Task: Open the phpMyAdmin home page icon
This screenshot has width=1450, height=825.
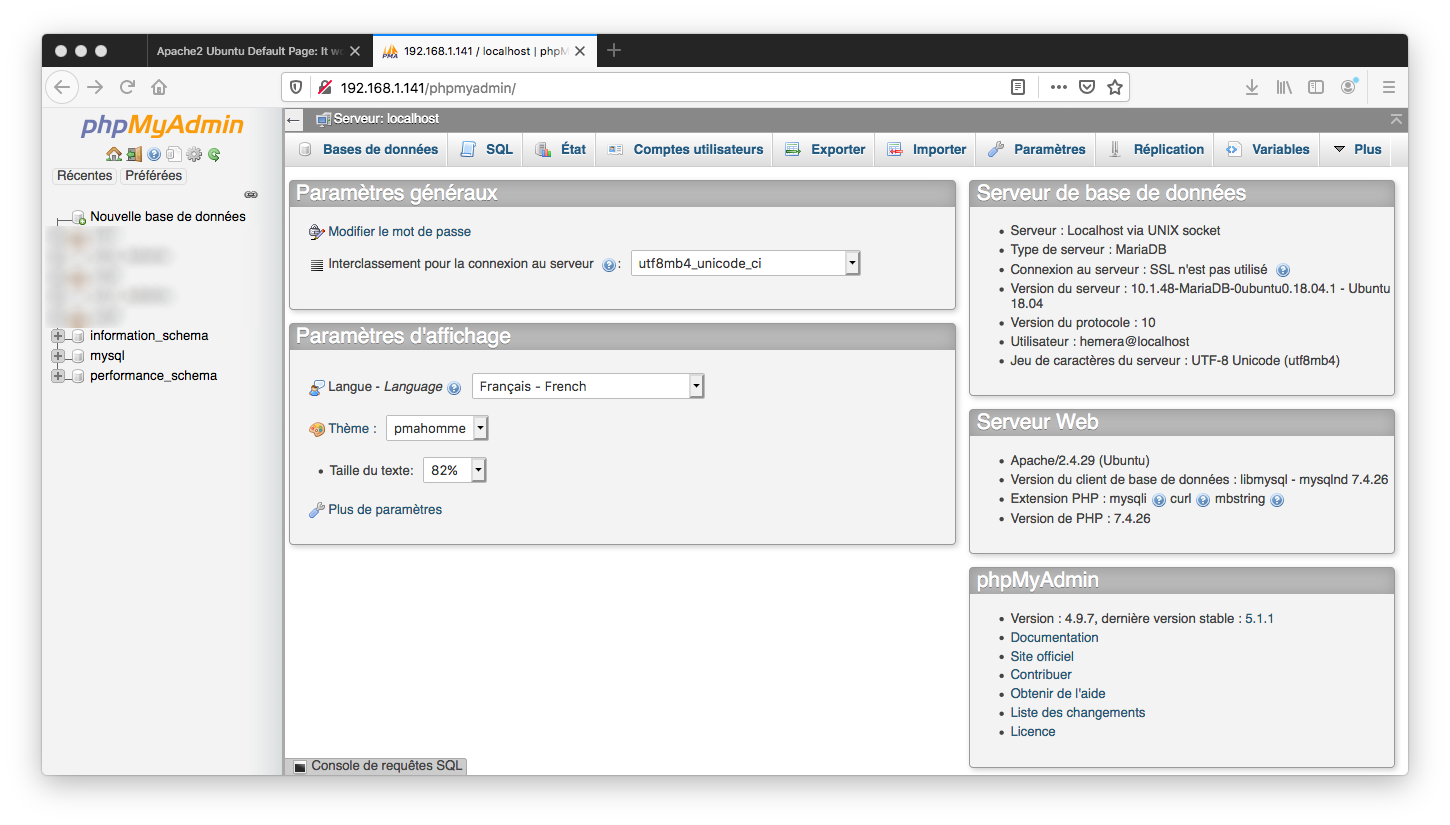Action: (x=114, y=154)
